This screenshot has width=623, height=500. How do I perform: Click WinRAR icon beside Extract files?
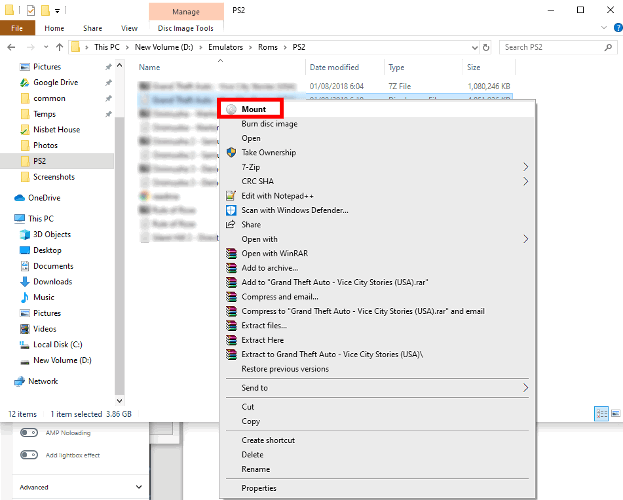(231, 326)
